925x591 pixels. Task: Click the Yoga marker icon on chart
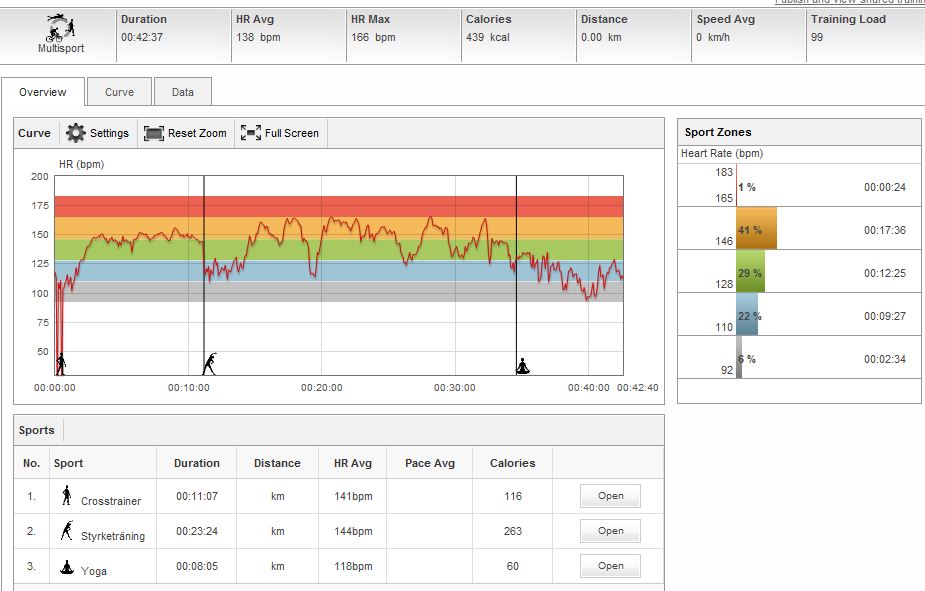(x=522, y=366)
